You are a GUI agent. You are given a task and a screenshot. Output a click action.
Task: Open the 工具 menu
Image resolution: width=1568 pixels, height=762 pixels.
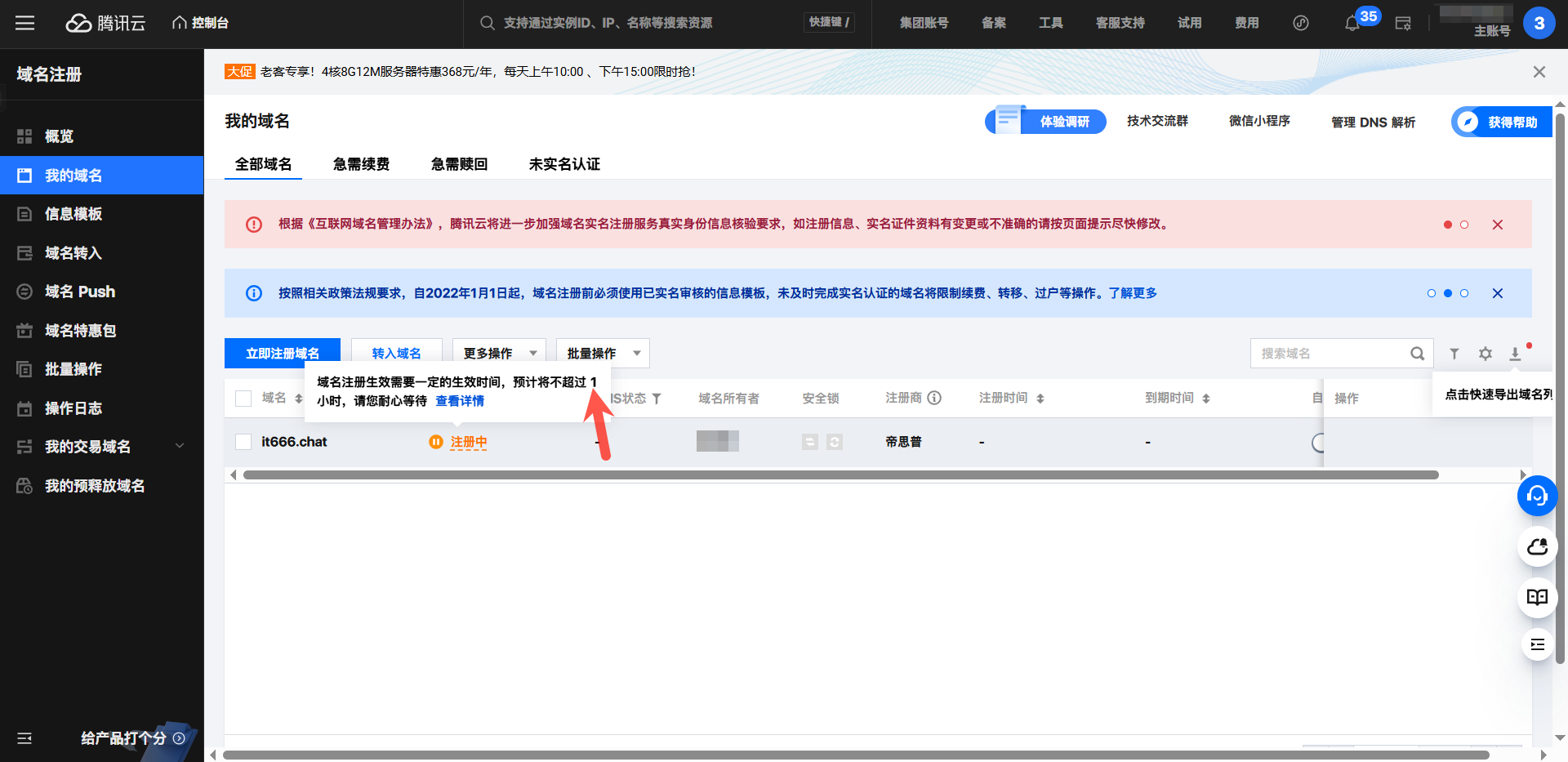1051,23
